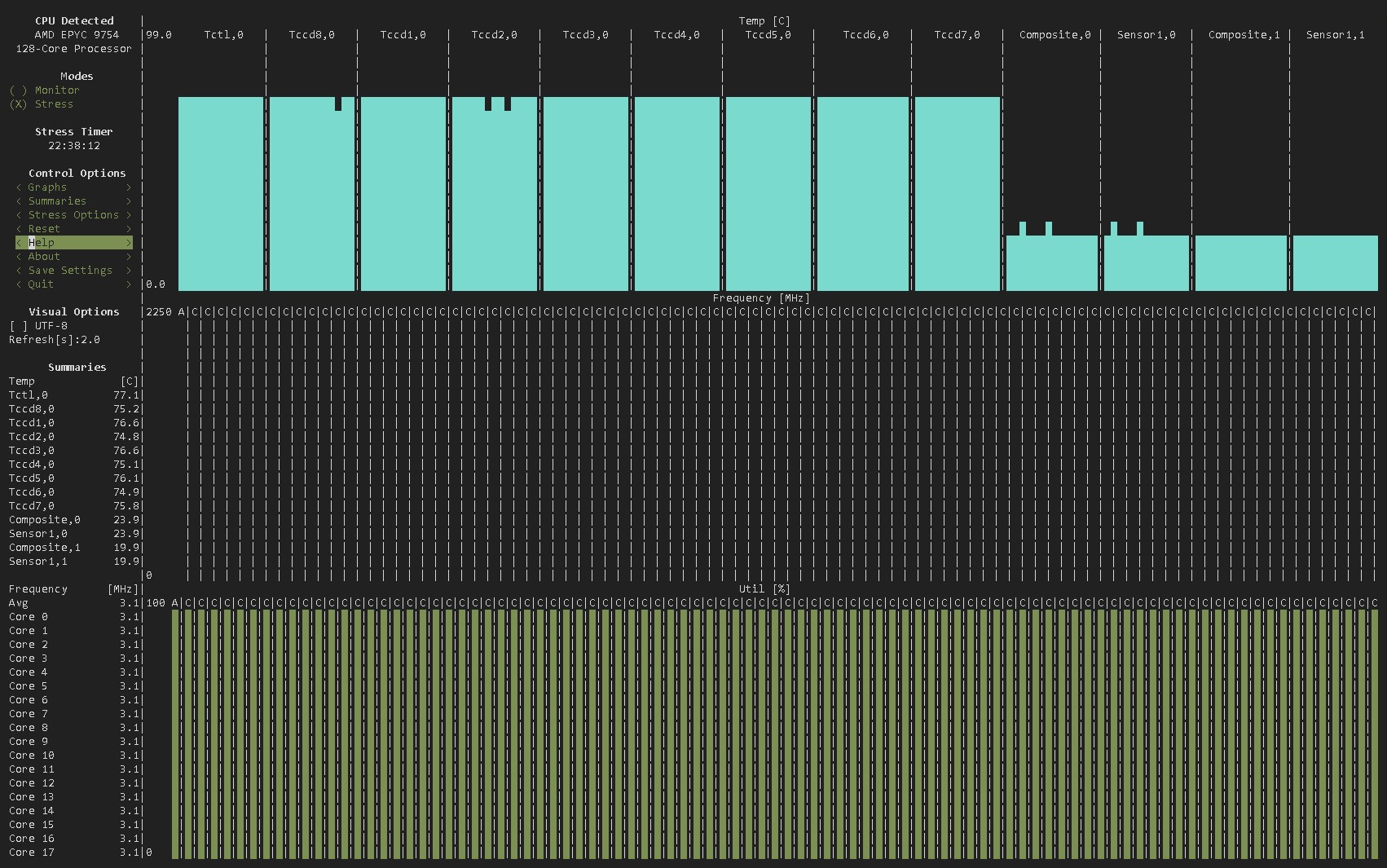This screenshot has height=868, width=1387.
Task: Click Save Settings
Action: point(73,271)
